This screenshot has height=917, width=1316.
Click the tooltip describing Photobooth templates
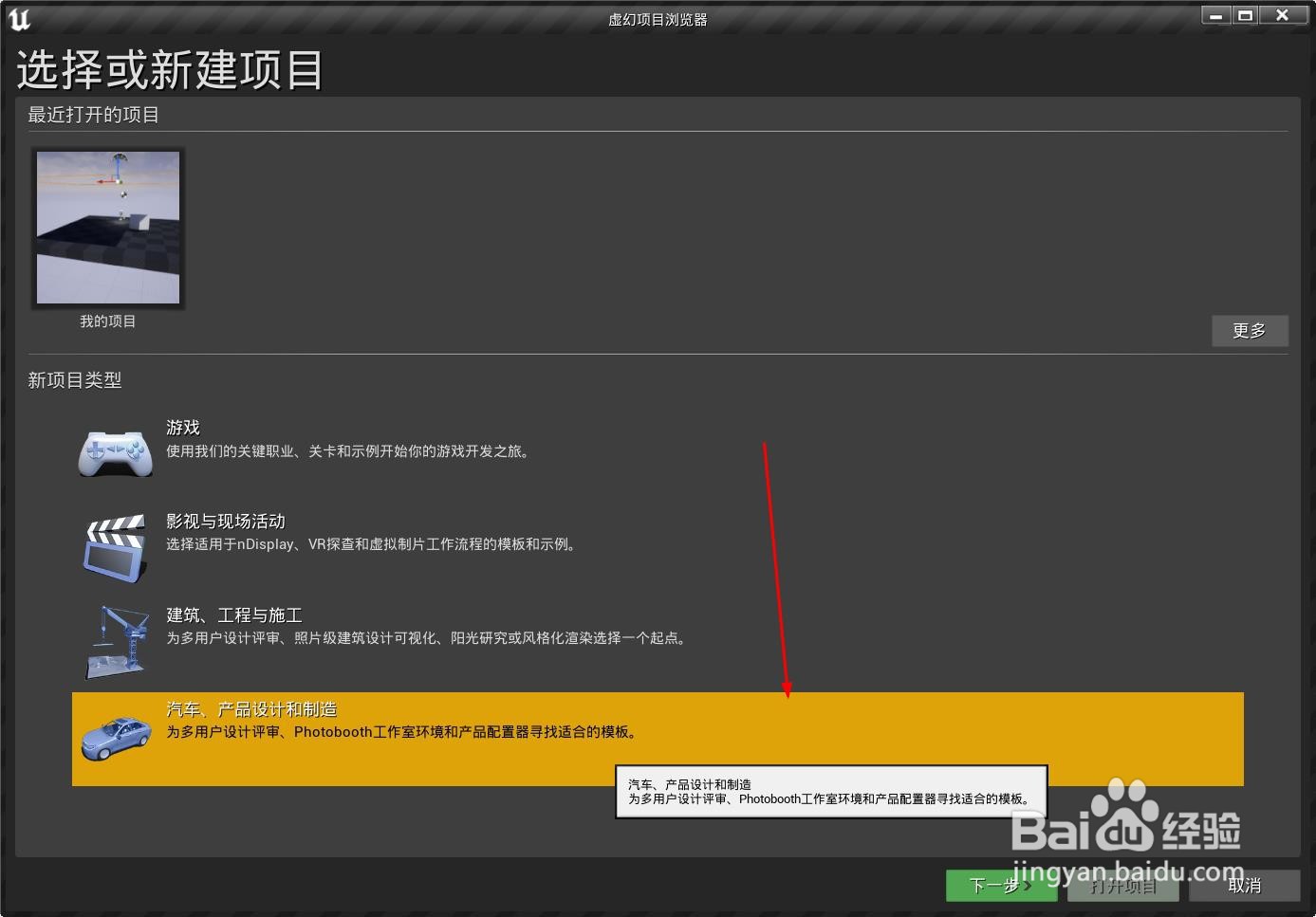point(829,791)
